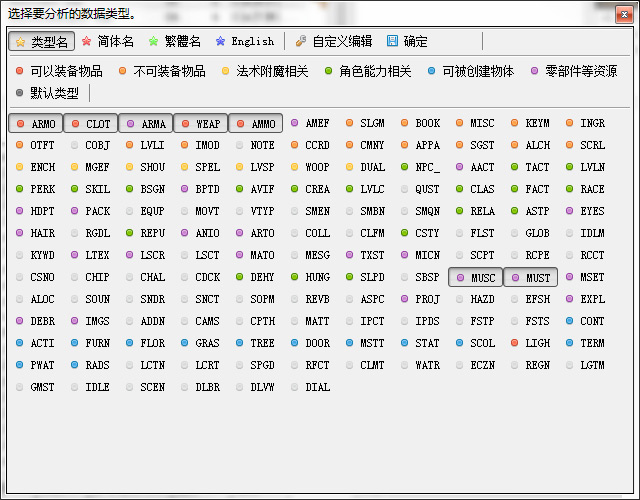Click the purple dot beside EXPL

570,299
